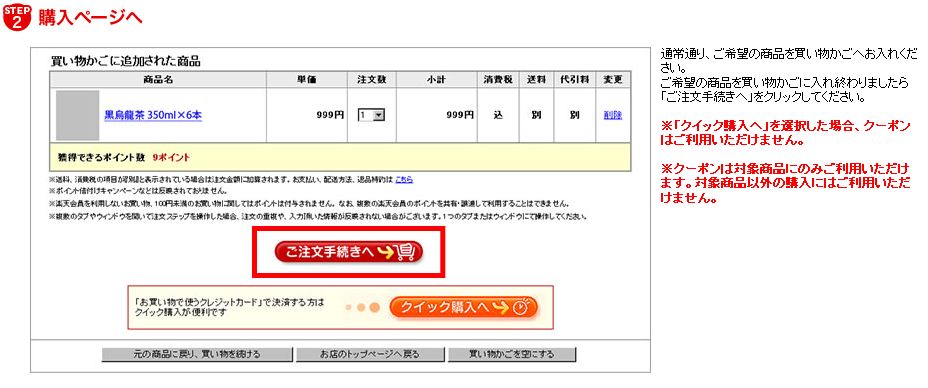Click the 送料 column header
This screenshot has width=928, height=388.
pyautogui.click(x=536, y=79)
